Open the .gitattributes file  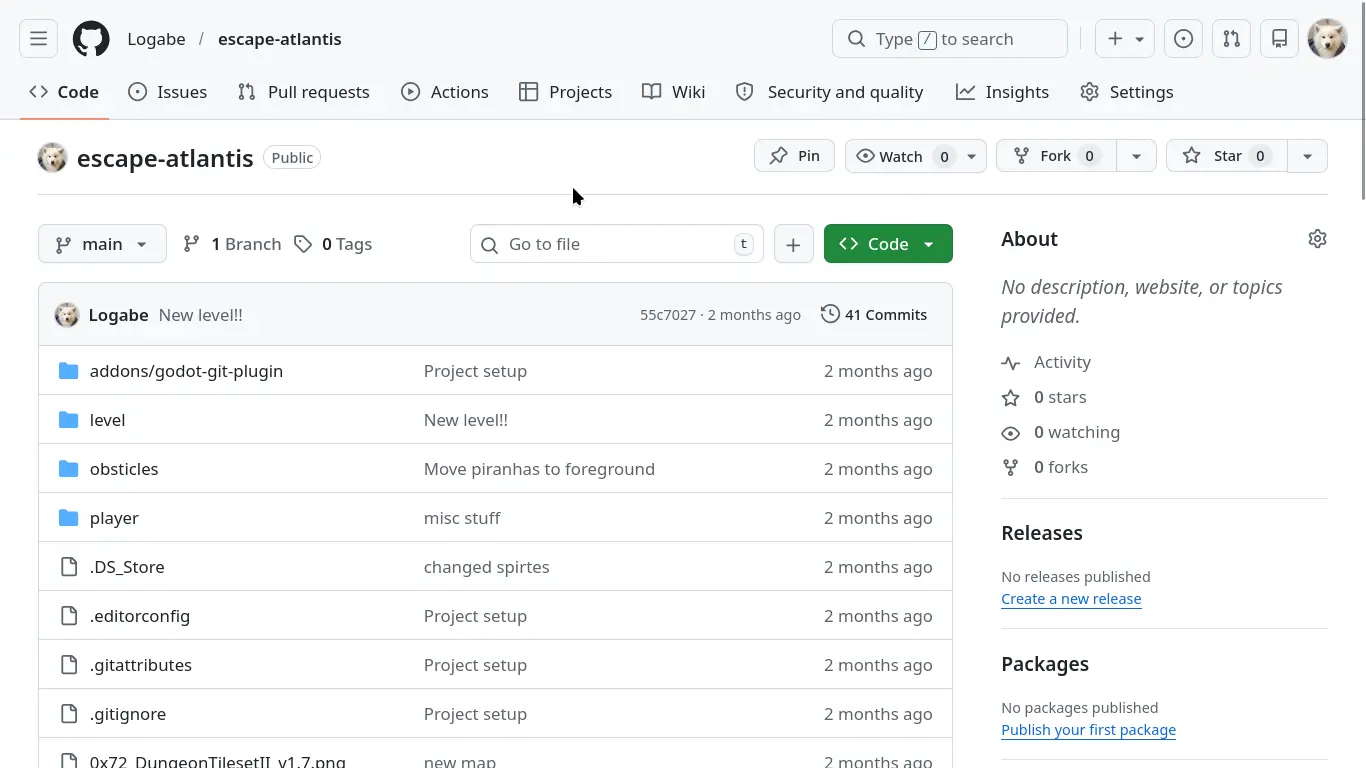pyautogui.click(x=141, y=665)
